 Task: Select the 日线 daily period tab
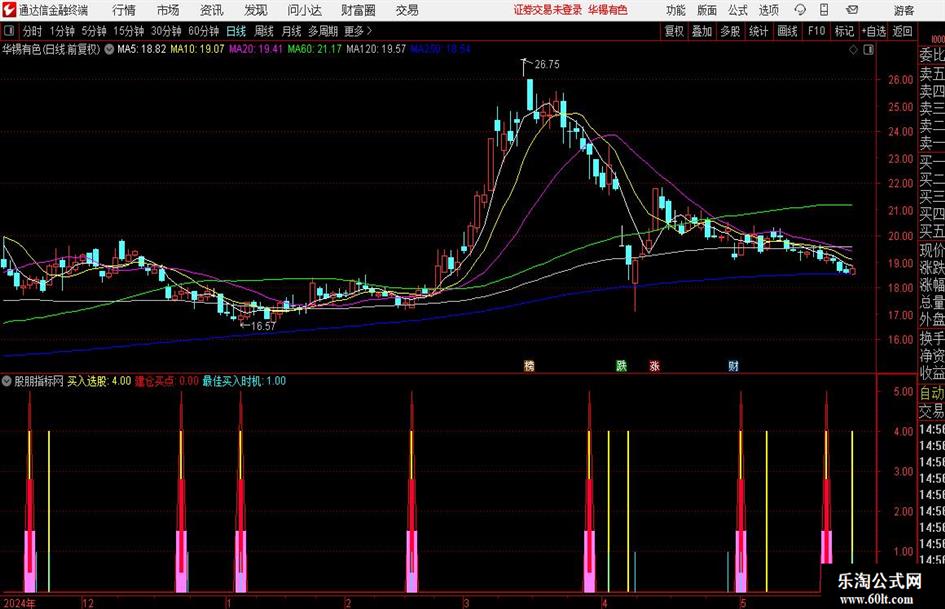pos(236,31)
